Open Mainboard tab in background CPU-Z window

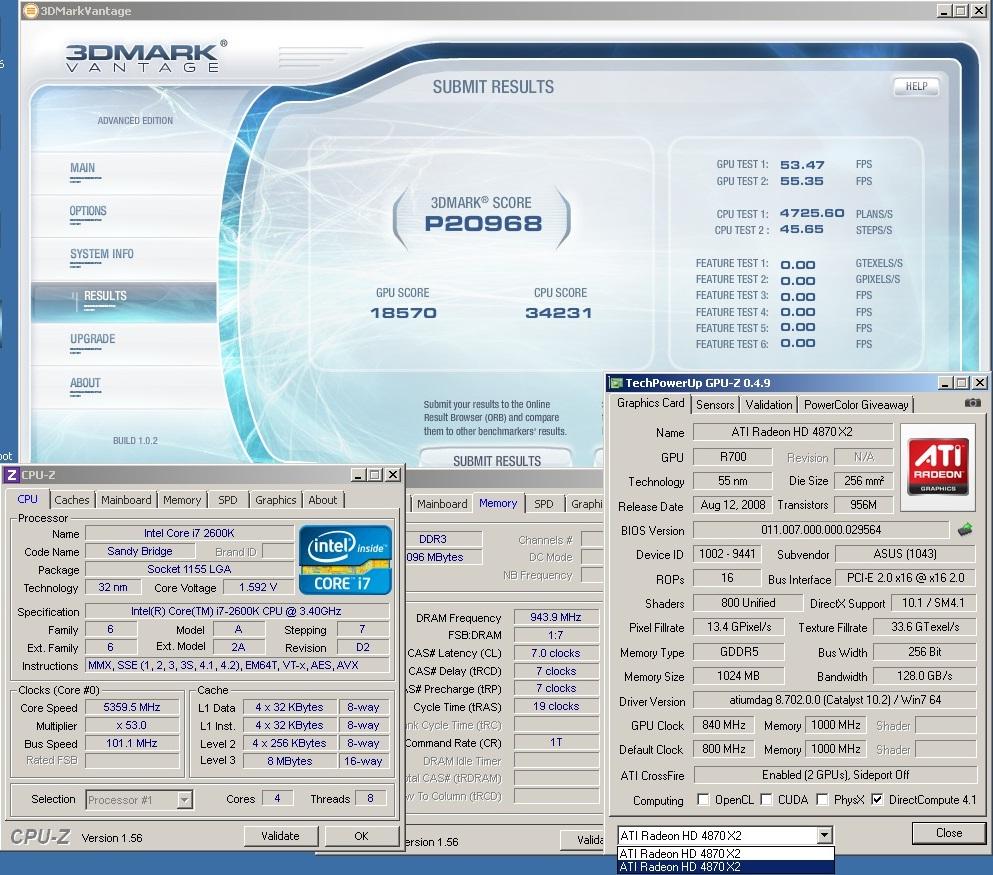(x=441, y=503)
